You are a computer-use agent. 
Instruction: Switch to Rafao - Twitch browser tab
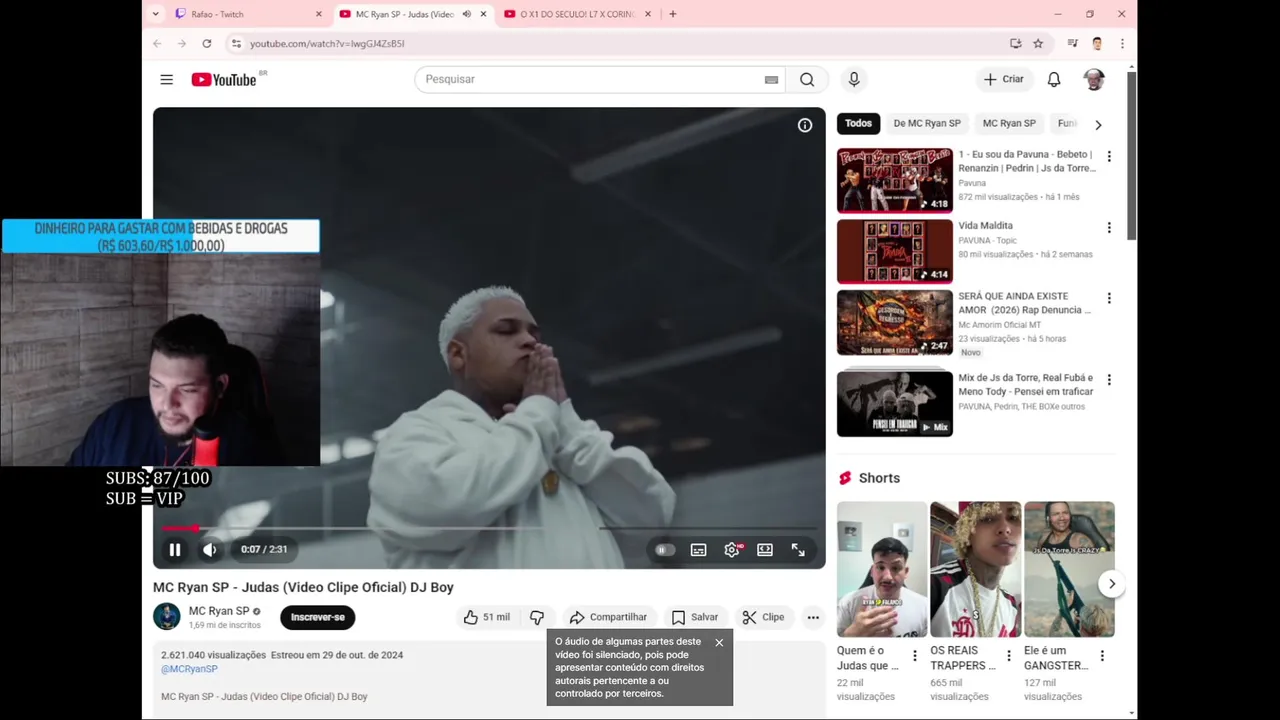point(248,14)
